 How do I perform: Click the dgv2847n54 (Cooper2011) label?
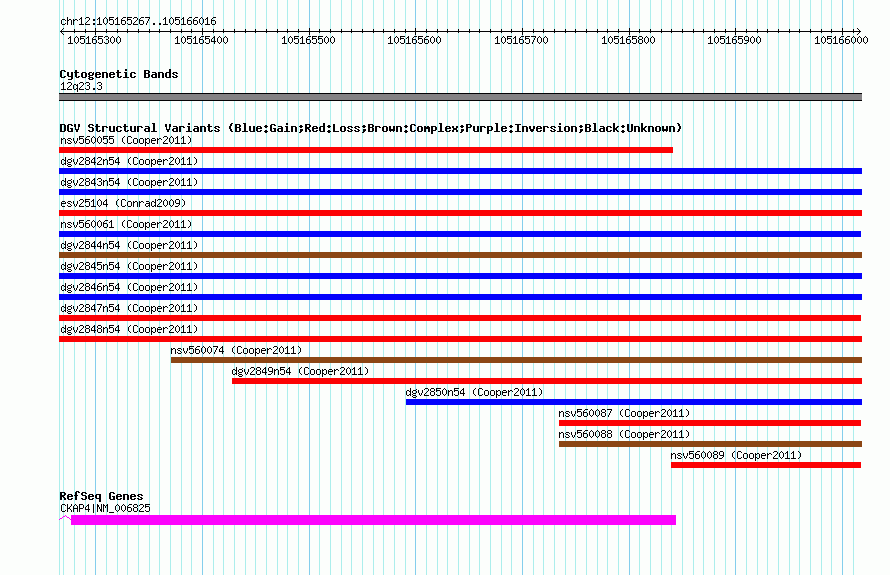click(x=129, y=308)
